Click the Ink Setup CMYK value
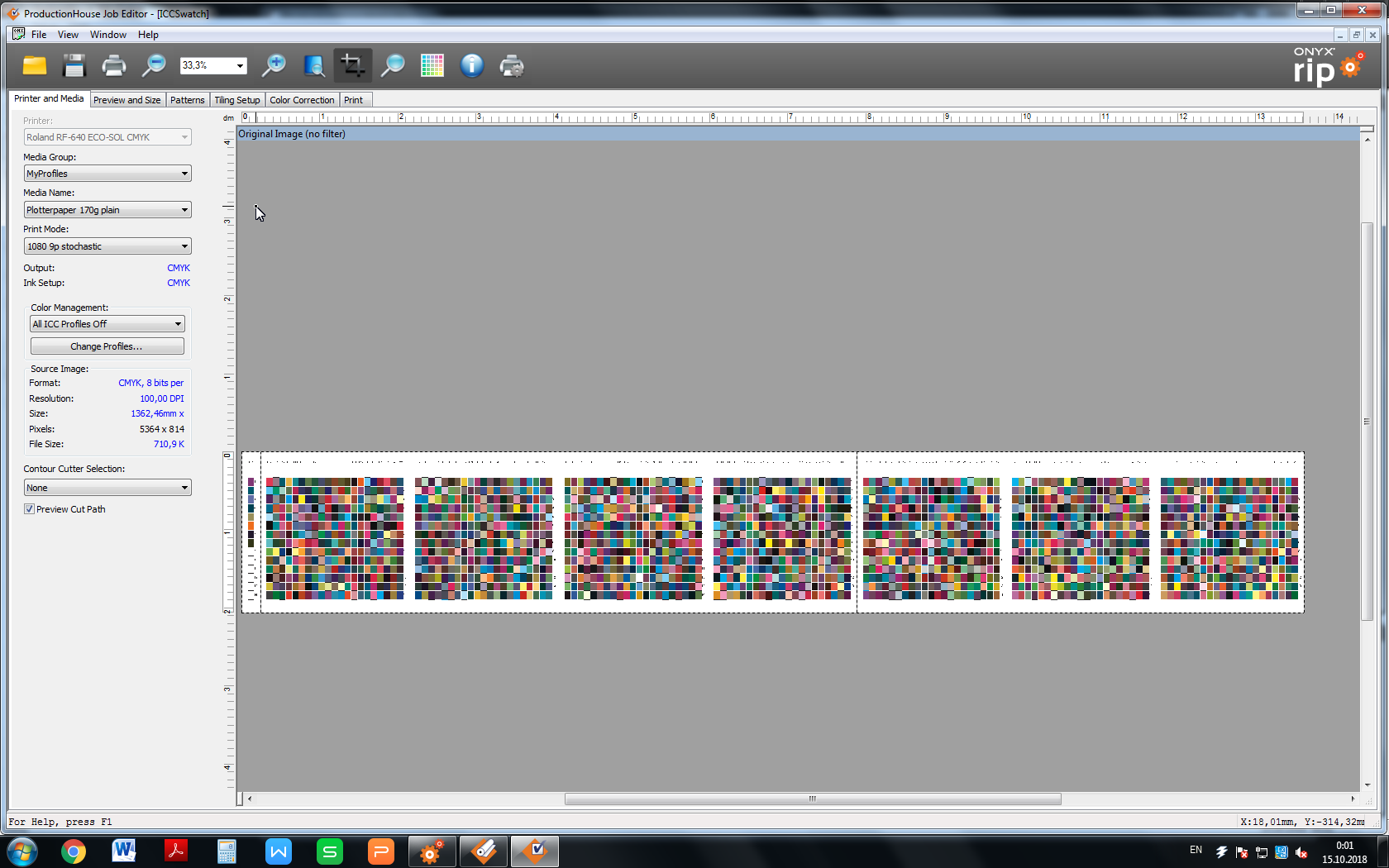1389x868 pixels. (x=179, y=283)
